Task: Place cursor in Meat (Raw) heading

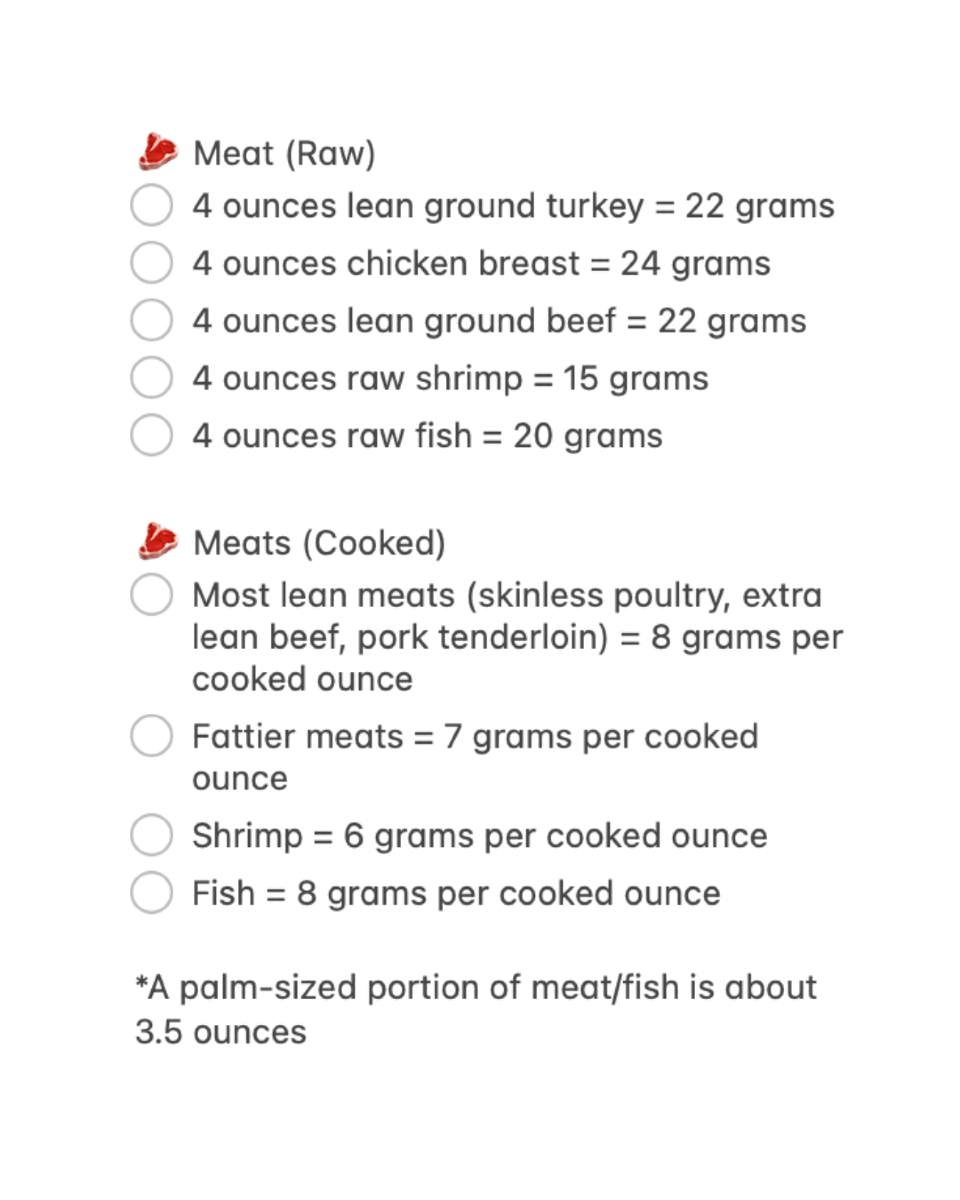Action: (x=284, y=153)
